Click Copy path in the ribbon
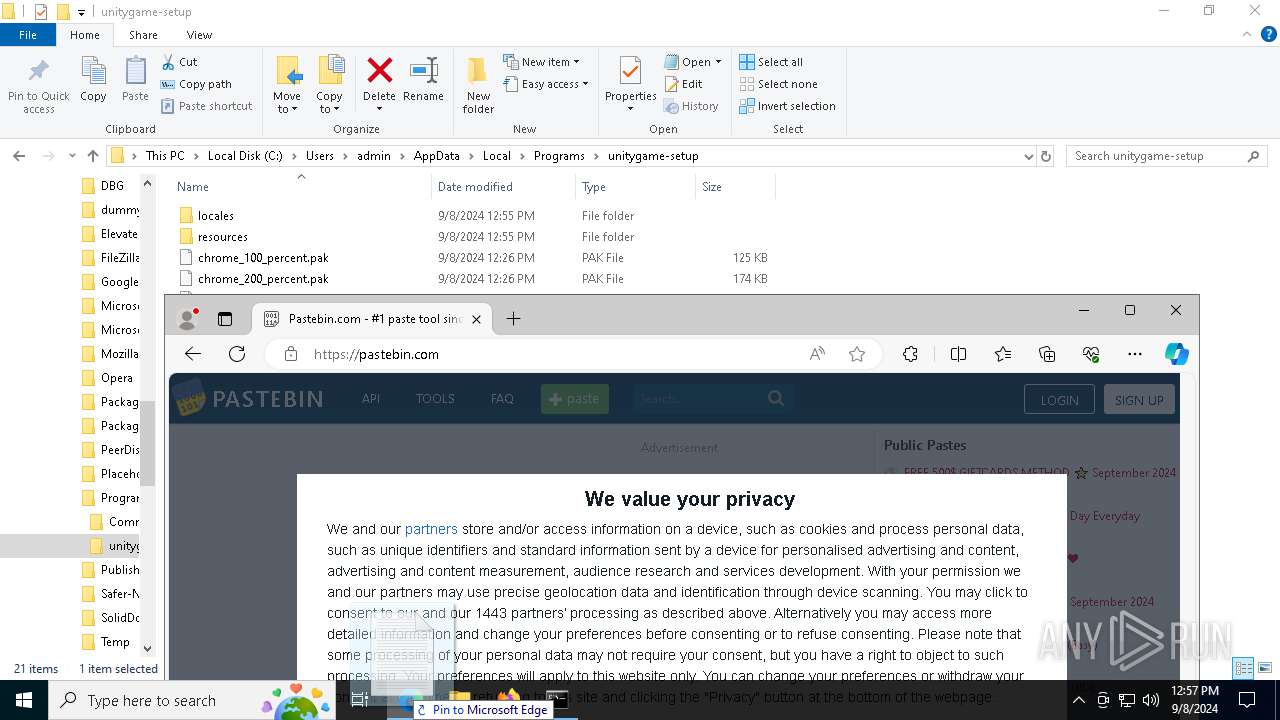The height and width of the screenshot is (720, 1280). (x=196, y=84)
